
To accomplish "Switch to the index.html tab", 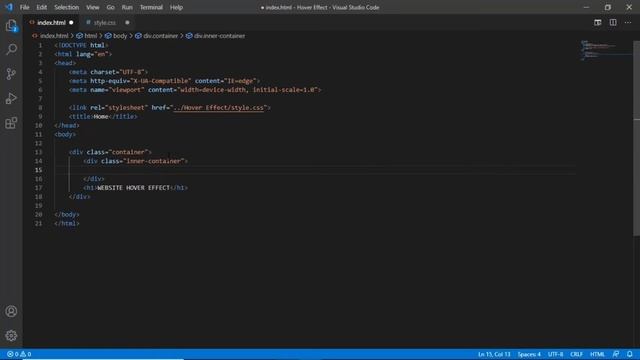I will [51, 22].
